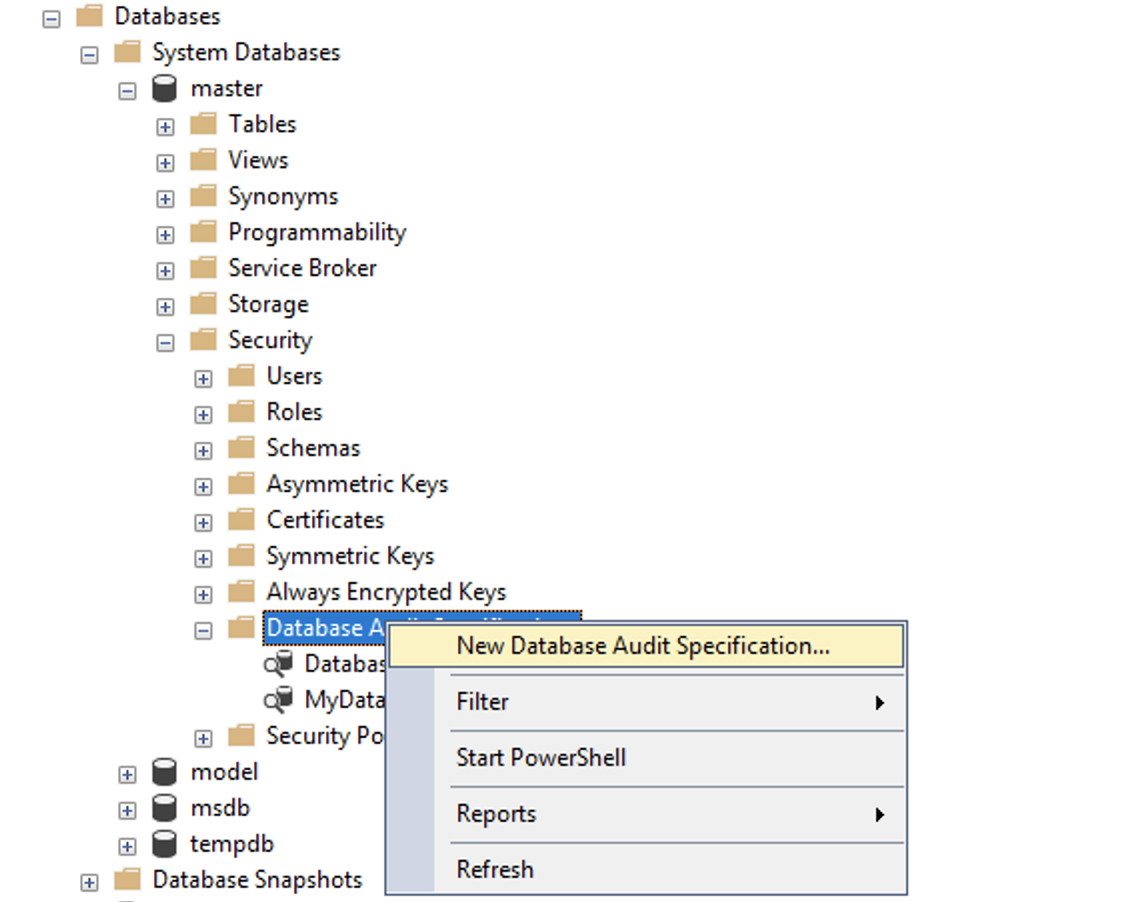Expand the Programmability node
This screenshot has width=1136, height=902.
point(164,232)
